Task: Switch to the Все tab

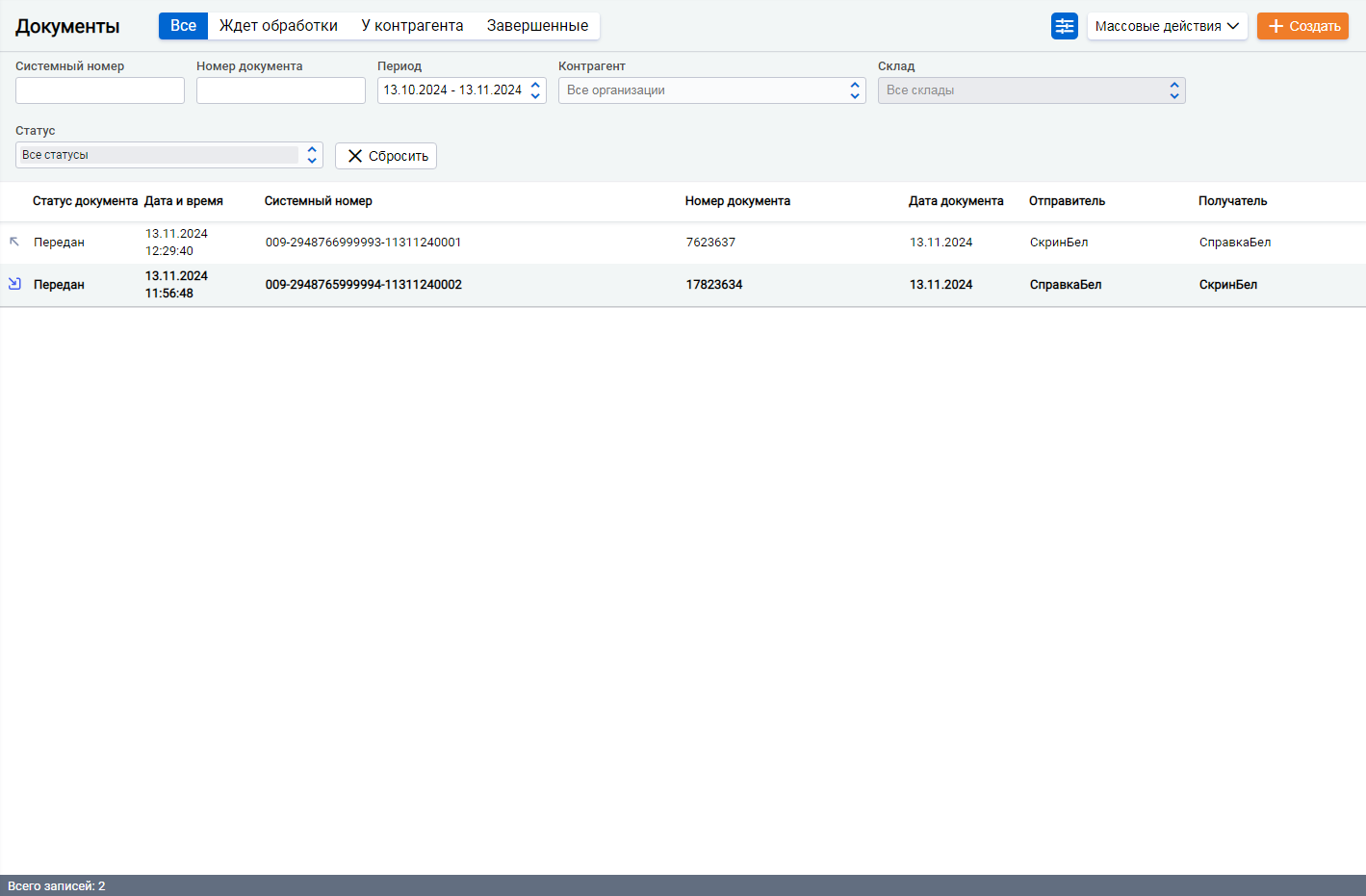Action: pos(183,26)
